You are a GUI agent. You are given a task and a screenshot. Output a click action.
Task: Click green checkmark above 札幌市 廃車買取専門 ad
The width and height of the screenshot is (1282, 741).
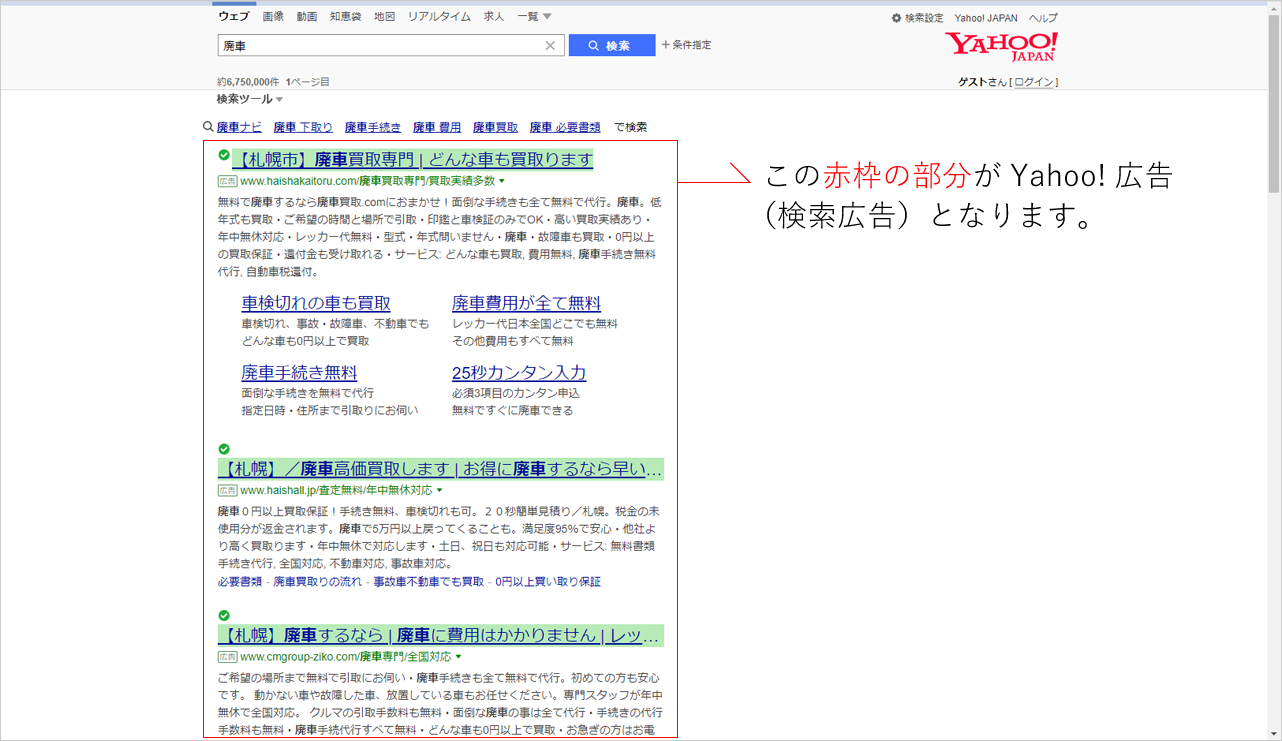(224, 155)
